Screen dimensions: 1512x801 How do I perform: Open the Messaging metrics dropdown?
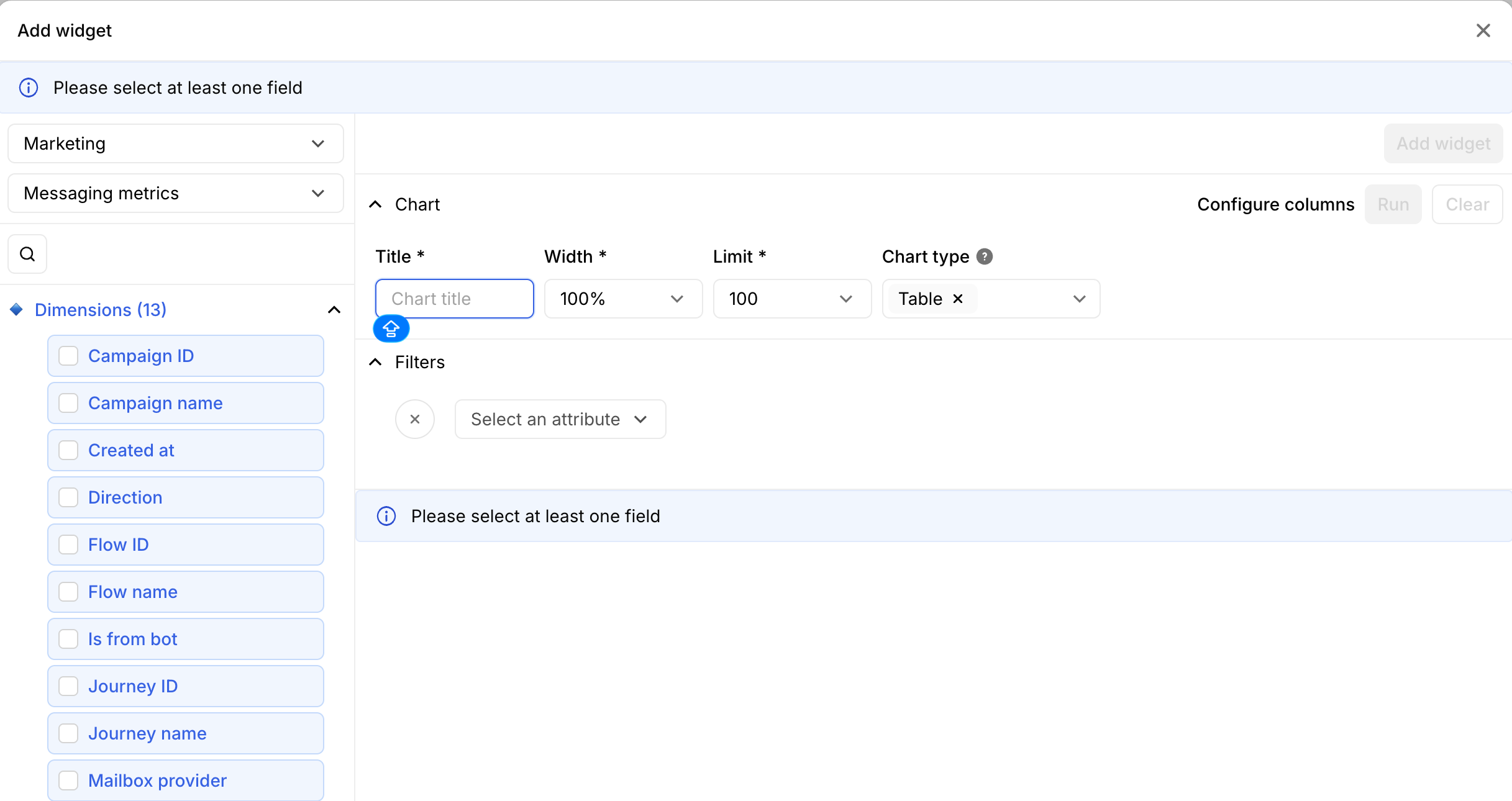[x=175, y=193]
